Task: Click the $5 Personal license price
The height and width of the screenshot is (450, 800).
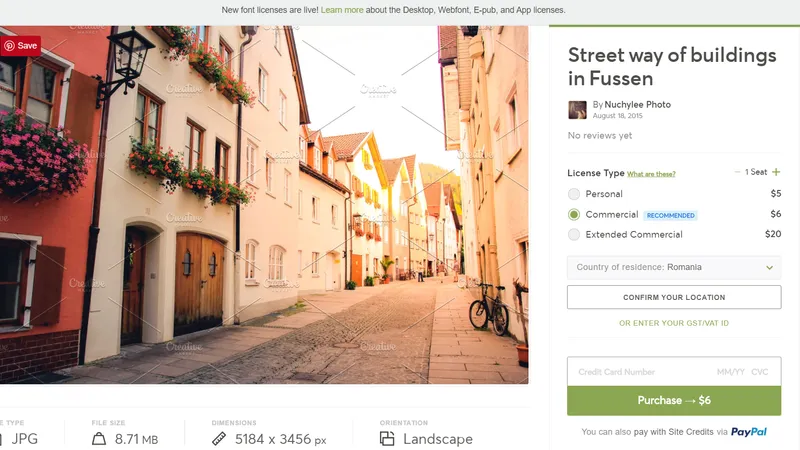Action: [x=776, y=193]
